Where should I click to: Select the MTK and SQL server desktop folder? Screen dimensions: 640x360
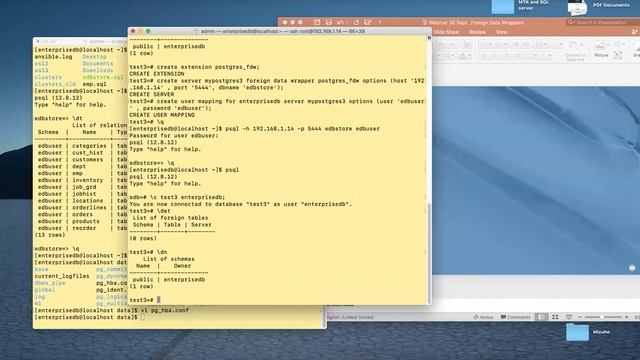click(x=503, y=7)
